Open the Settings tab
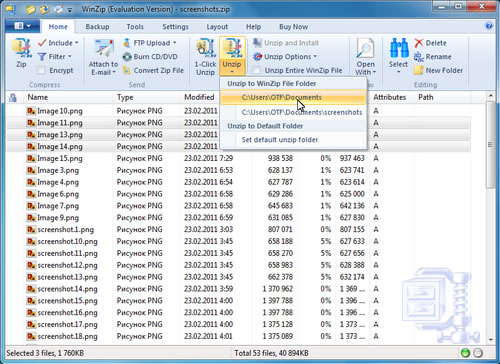The height and width of the screenshot is (364, 500). [x=175, y=27]
